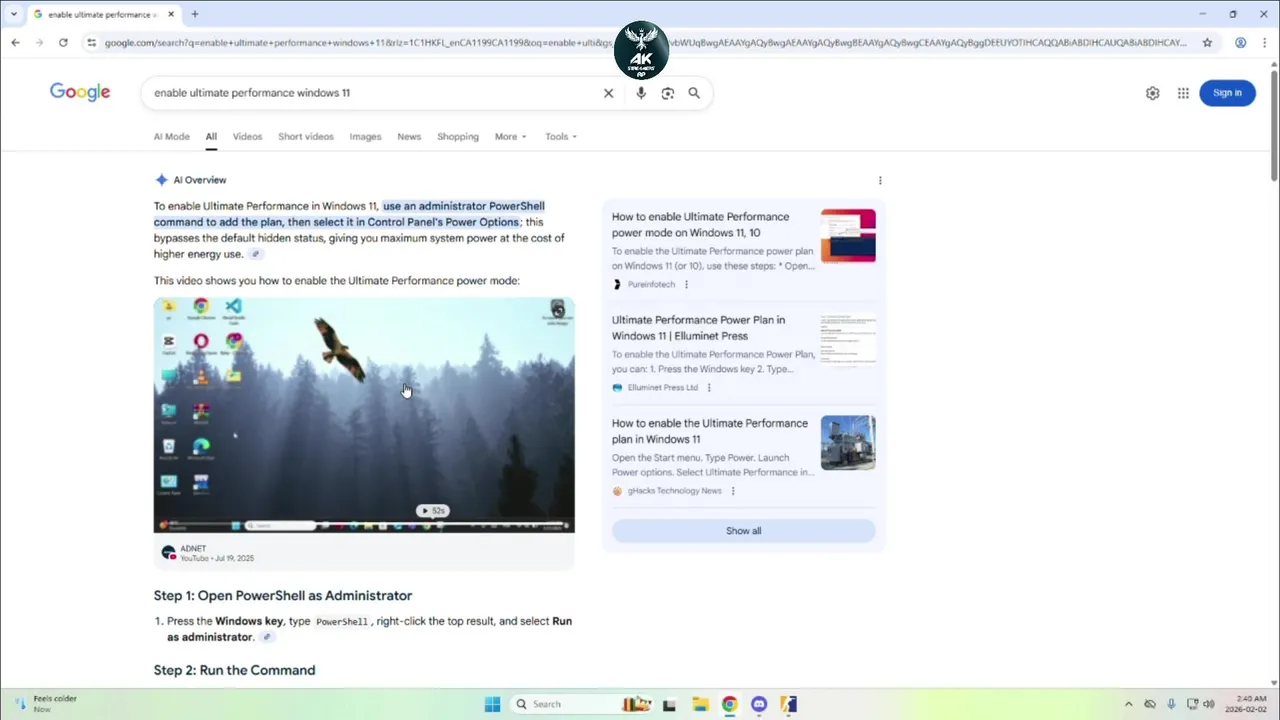The height and width of the screenshot is (720, 1280).
Task: Open the three-dot menu beside Elluminet Press Ltd
Action: tap(709, 388)
